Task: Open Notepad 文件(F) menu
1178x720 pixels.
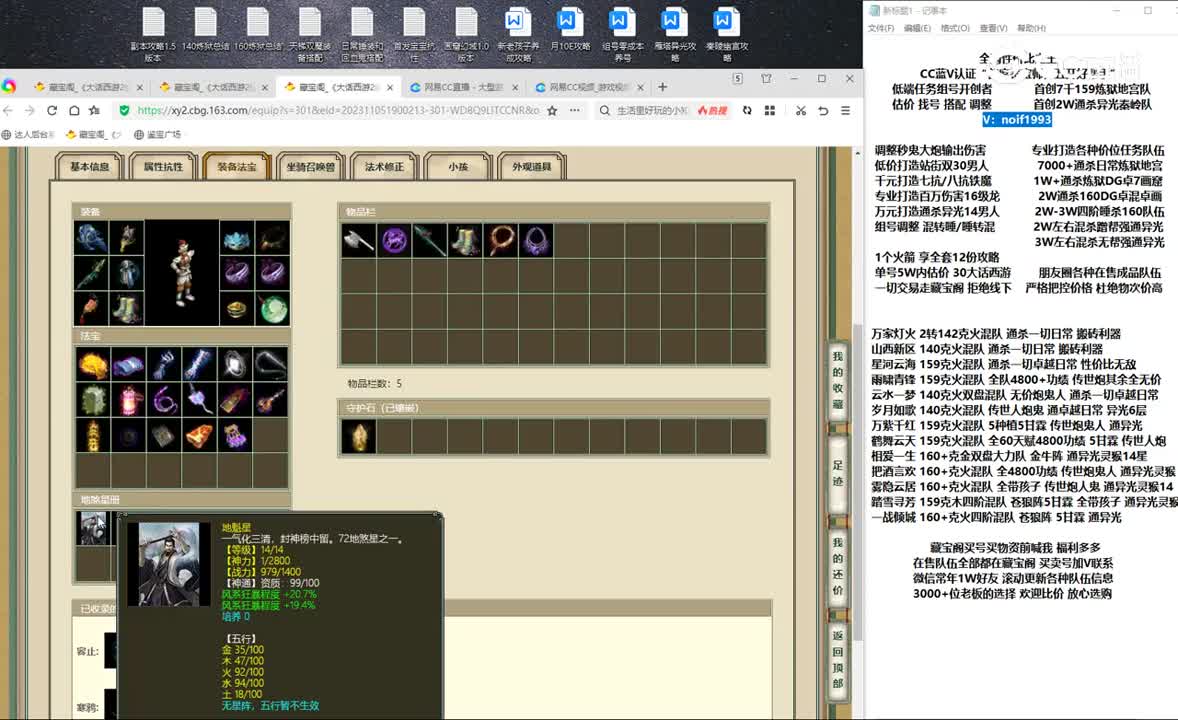Action: pyautogui.click(x=881, y=28)
